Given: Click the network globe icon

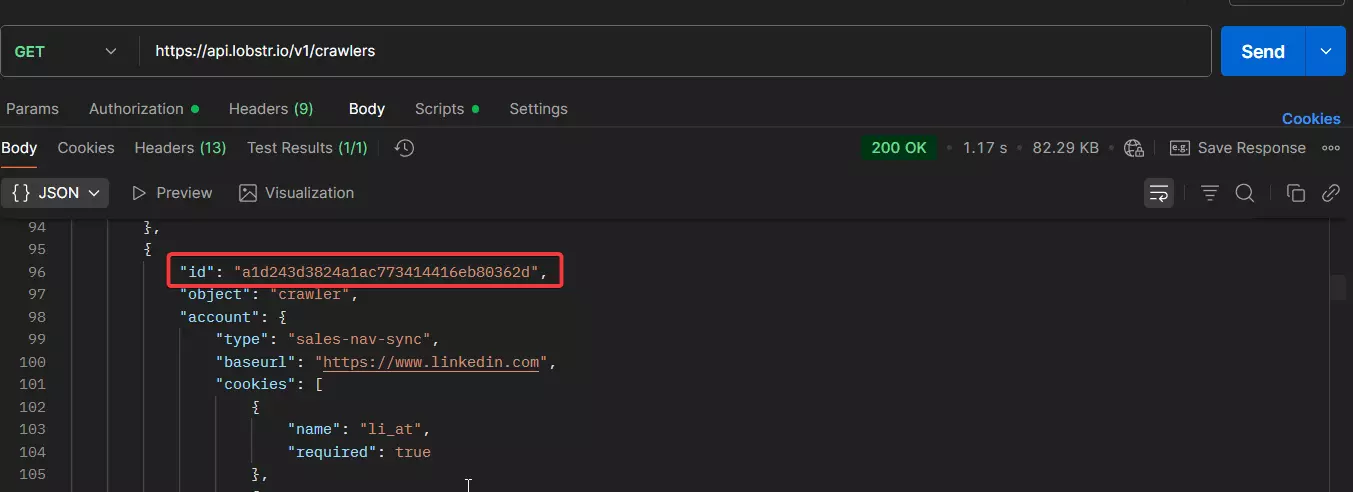Looking at the screenshot, I should [x=1134, y=148].
